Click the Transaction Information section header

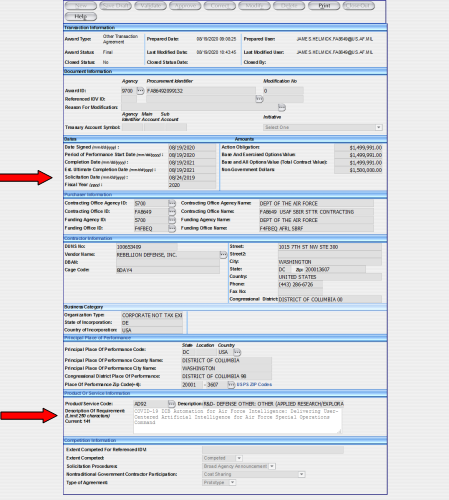225,28
